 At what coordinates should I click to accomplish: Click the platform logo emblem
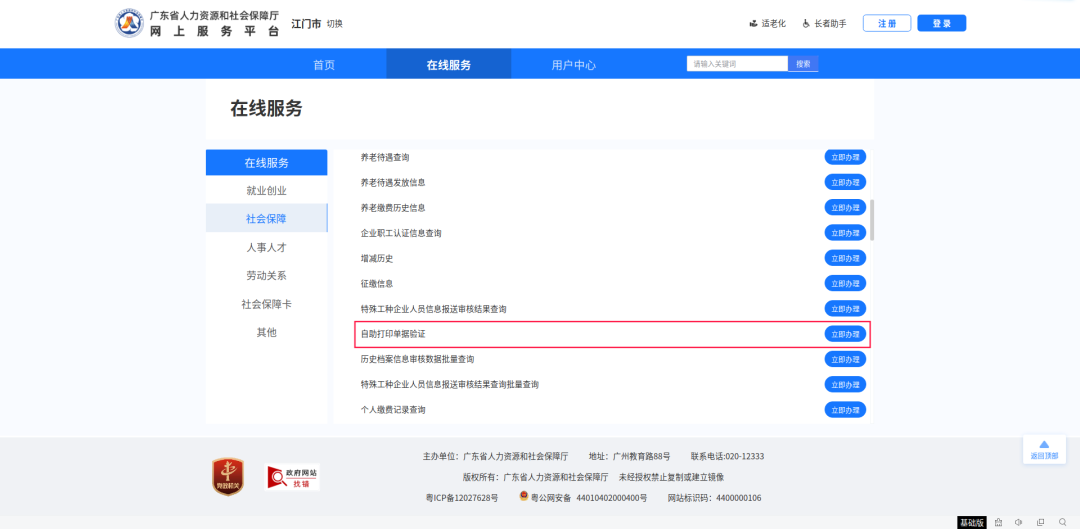(130, 23)
